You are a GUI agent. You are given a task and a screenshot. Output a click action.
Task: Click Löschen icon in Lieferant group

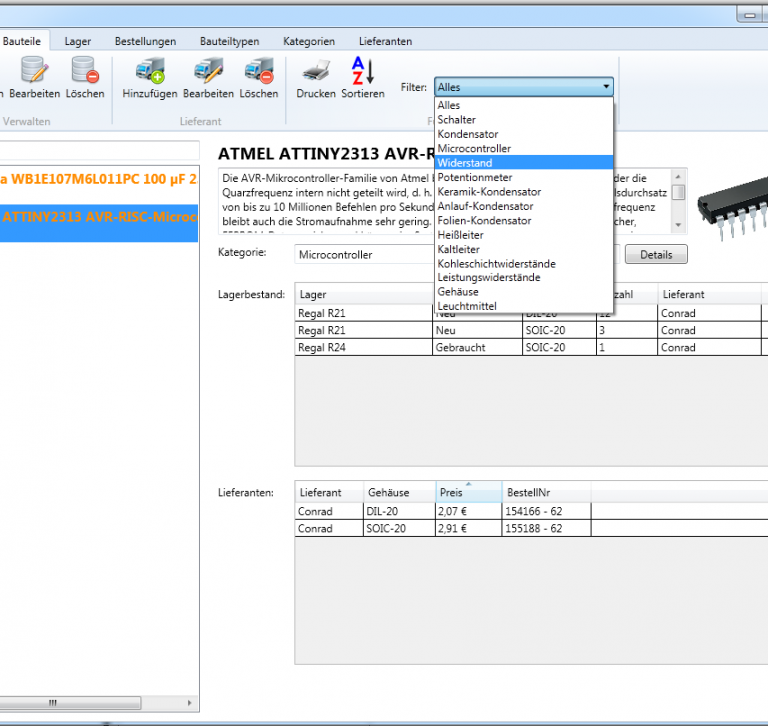pyautogui.click(x=259, y=71)
